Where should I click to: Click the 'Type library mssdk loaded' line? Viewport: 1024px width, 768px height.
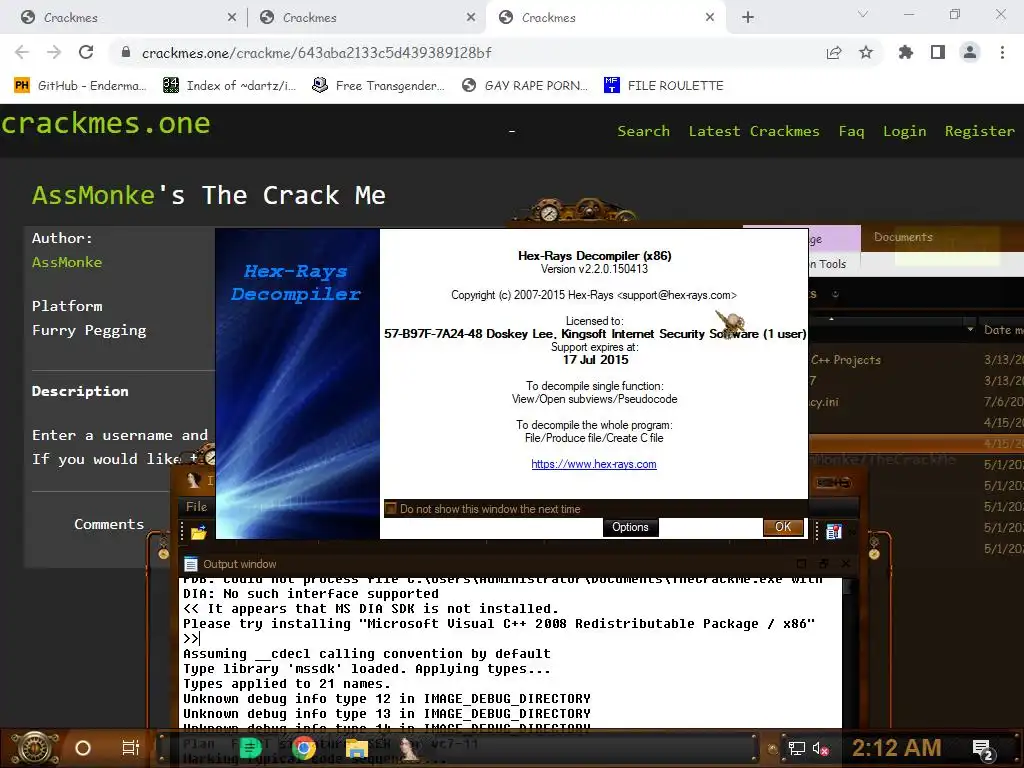(367, 669)
